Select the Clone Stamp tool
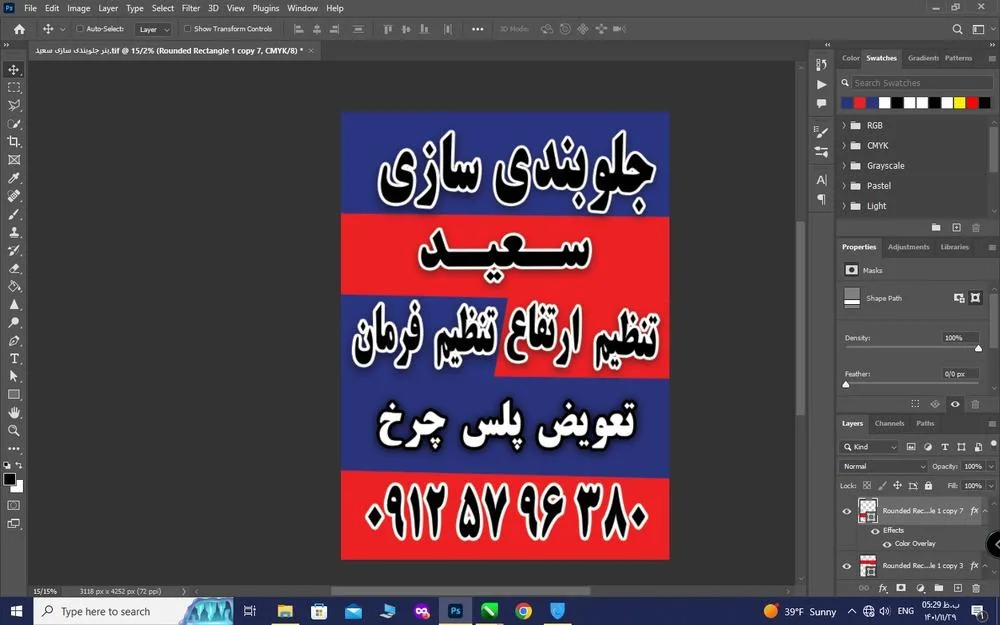This screenshot has height=625, width=1000. click(13, 232)
